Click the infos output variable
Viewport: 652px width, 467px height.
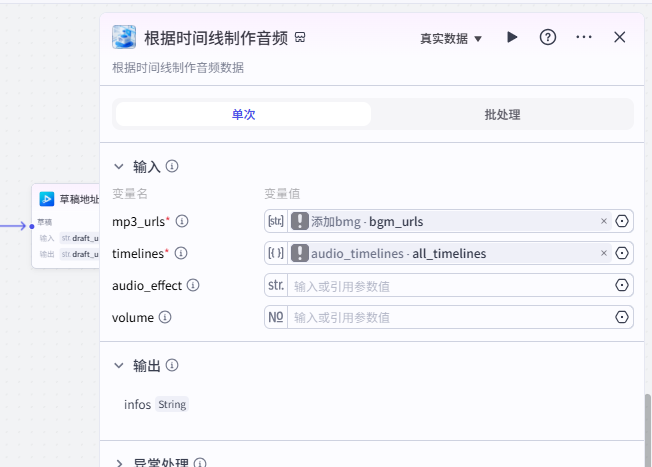coord(137,404)
